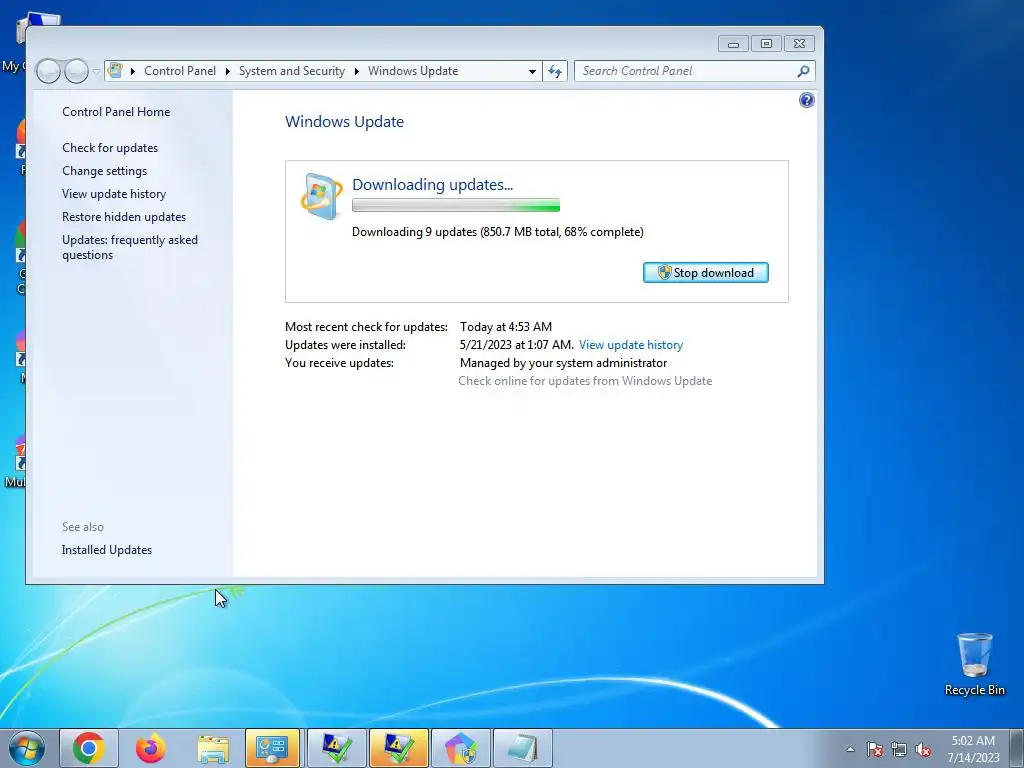
Task: Expand the arrow before Control Panel
Action: point(133,71)
